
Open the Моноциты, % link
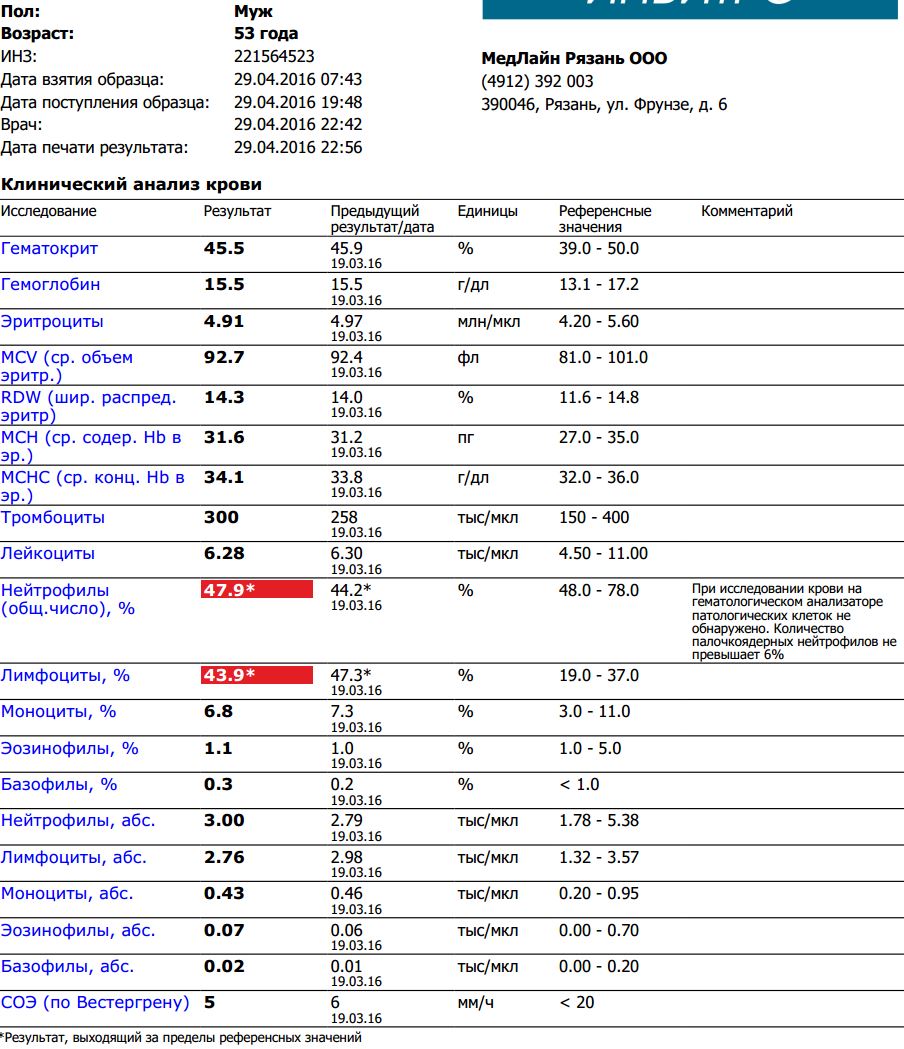[x=59, y=712]
